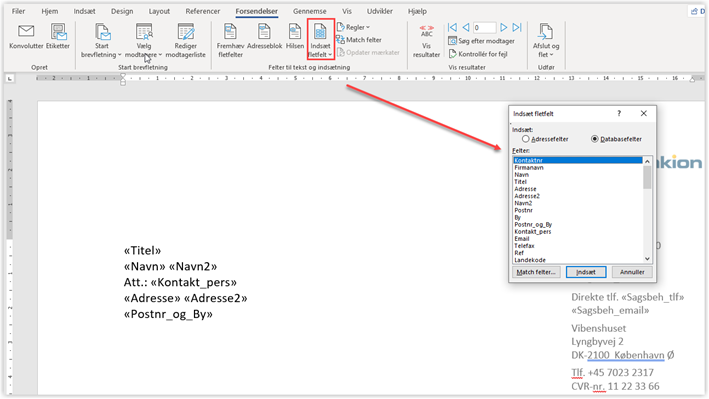
Task: Open the Etiketter labels tool
Action: [58, 36]
